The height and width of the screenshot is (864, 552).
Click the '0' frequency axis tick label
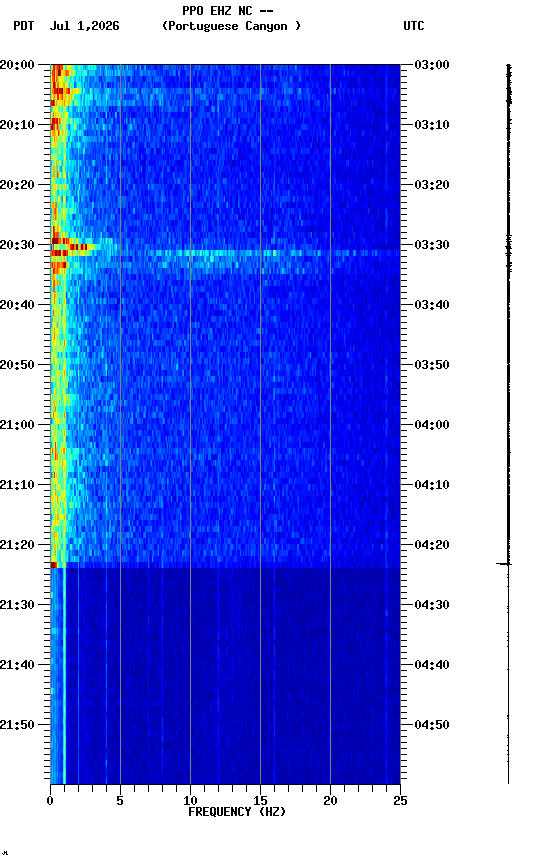(x=50, y=801)
